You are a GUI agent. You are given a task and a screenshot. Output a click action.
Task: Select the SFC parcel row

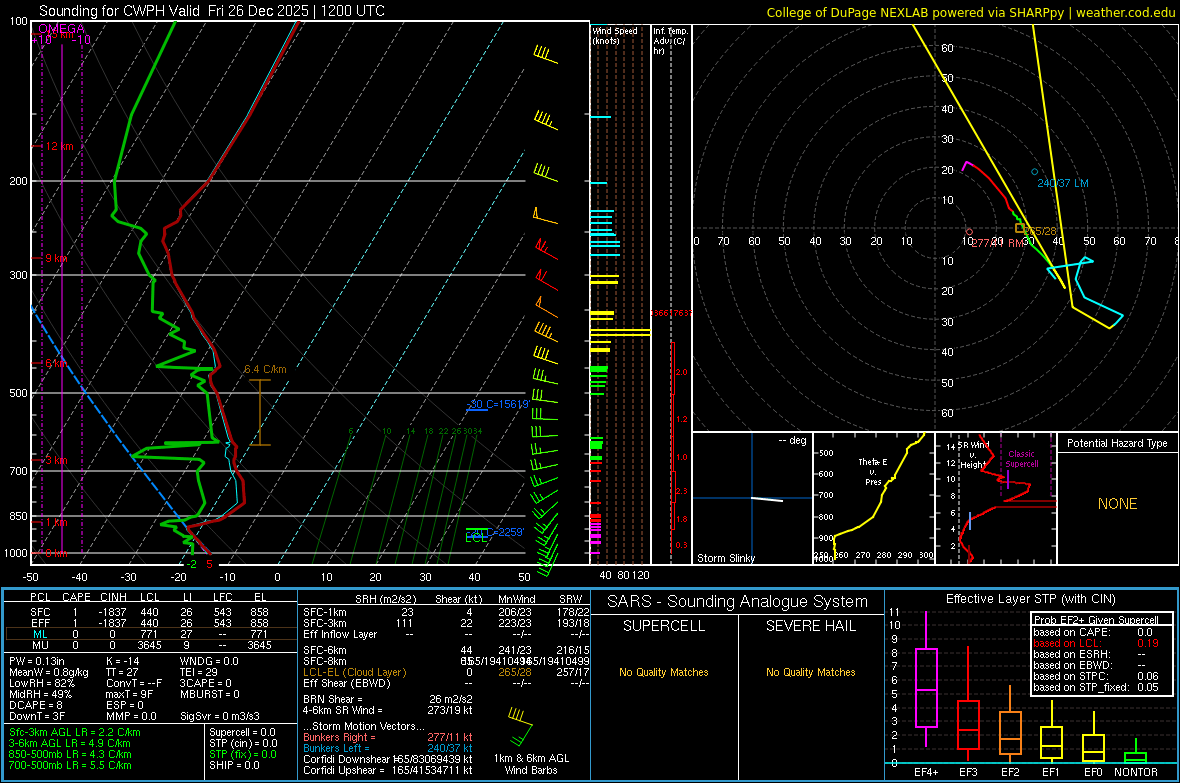[x=149, y=612]
